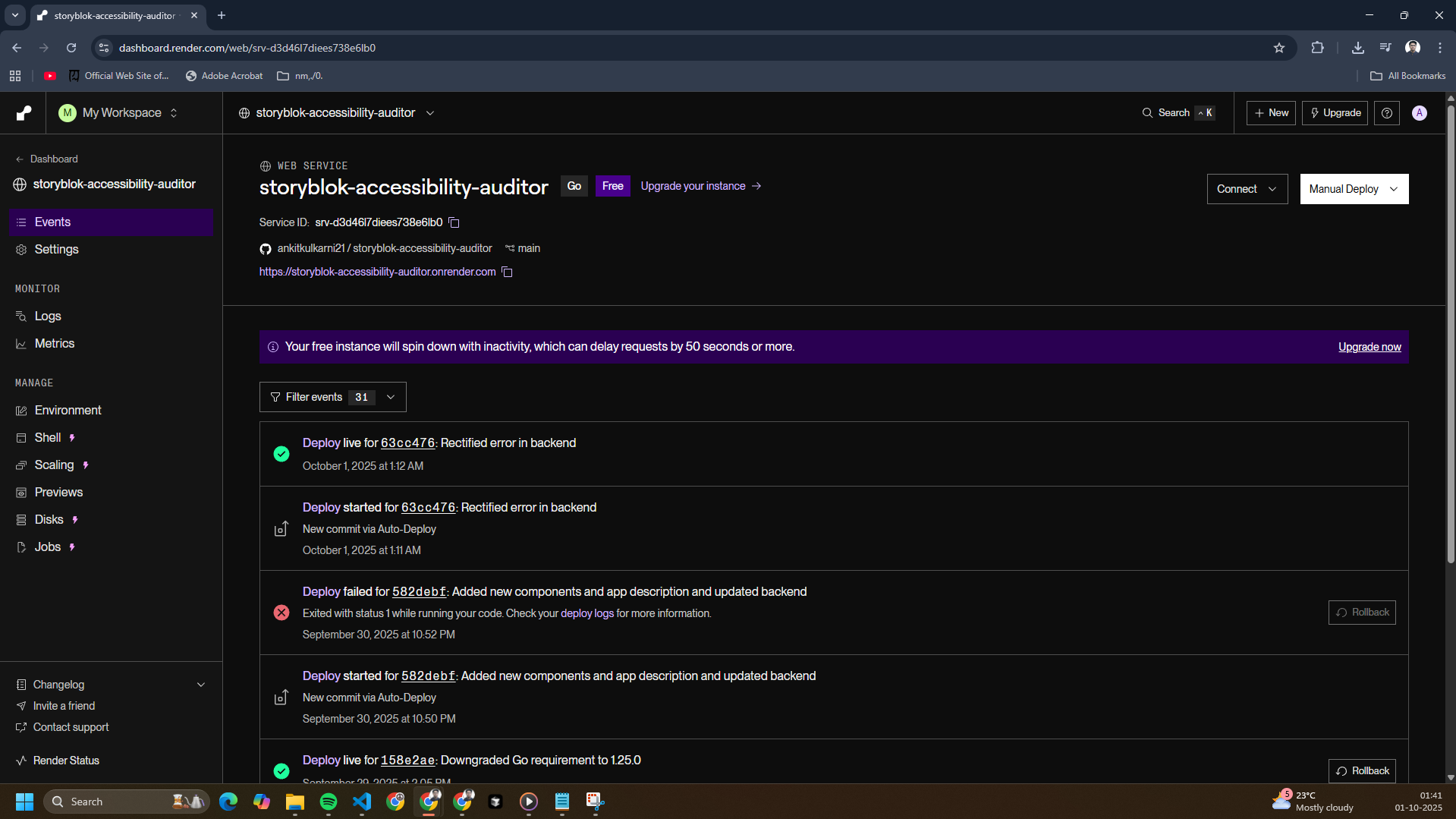
Task: Copy the Service ID with the copy icon
Action: pyautogui.click(x=454, y=222)
